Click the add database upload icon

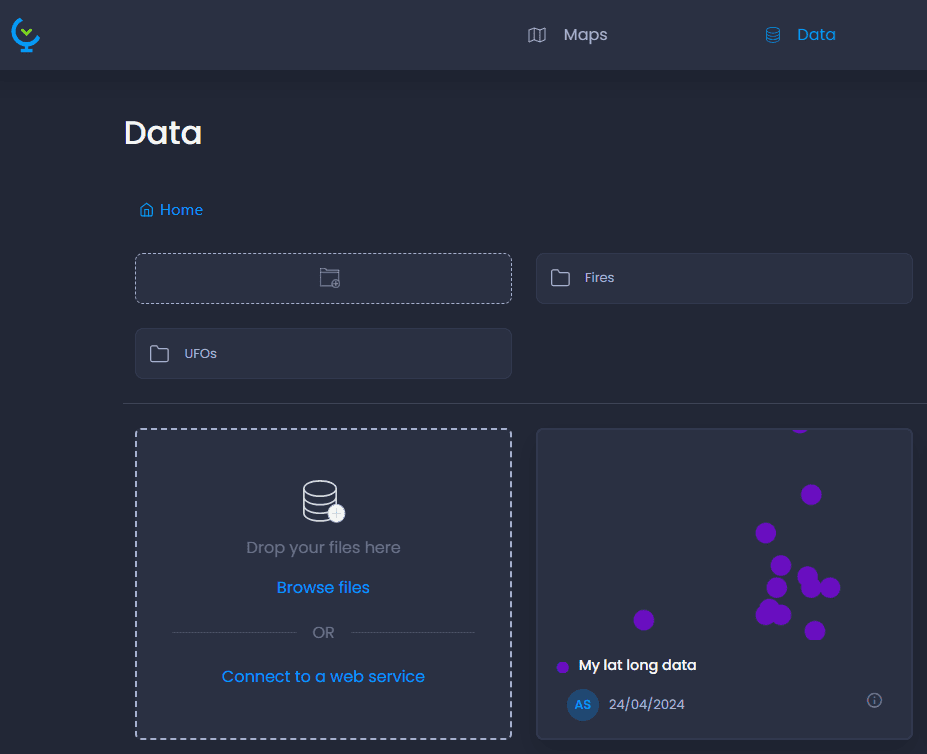[323, 501]
